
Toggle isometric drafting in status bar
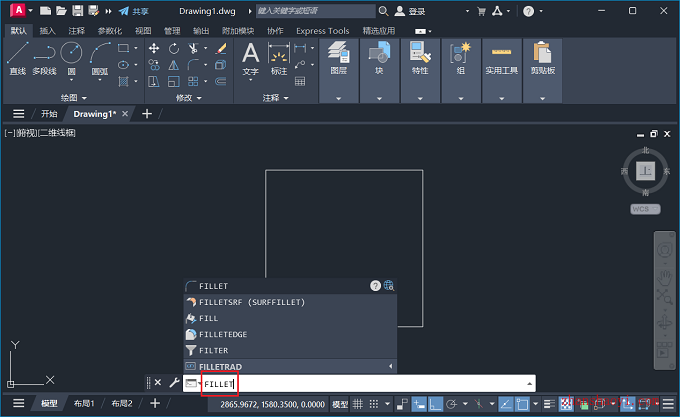click(x=479, y=404)
